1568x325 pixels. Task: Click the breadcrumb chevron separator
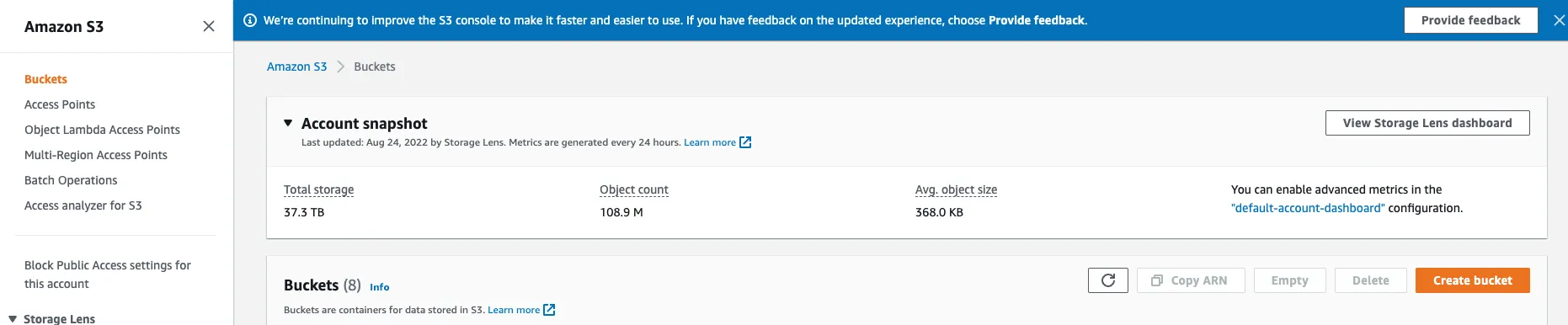tap(340, 67)
